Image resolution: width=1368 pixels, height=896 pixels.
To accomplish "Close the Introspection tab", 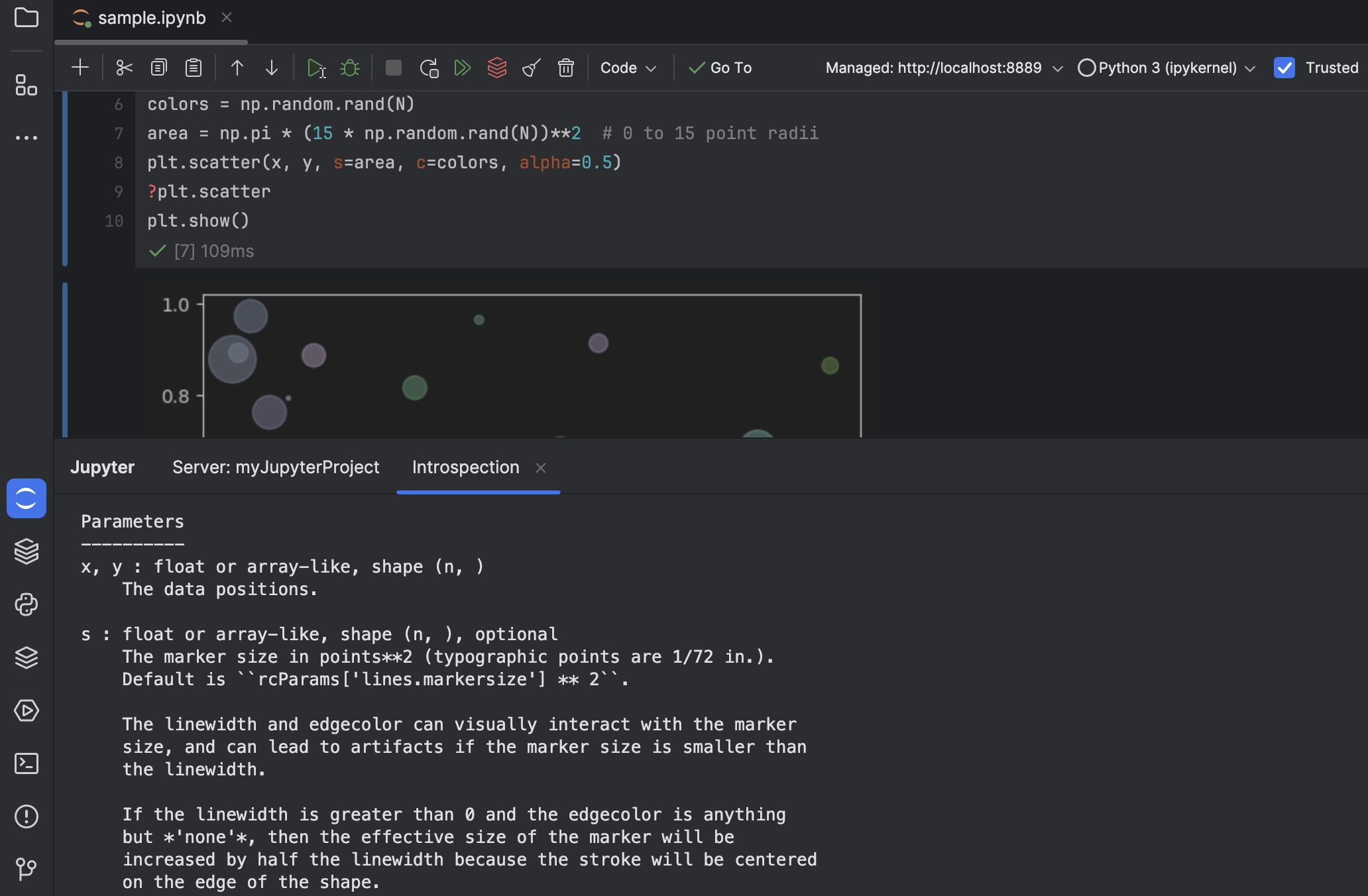I will point(541,467).
